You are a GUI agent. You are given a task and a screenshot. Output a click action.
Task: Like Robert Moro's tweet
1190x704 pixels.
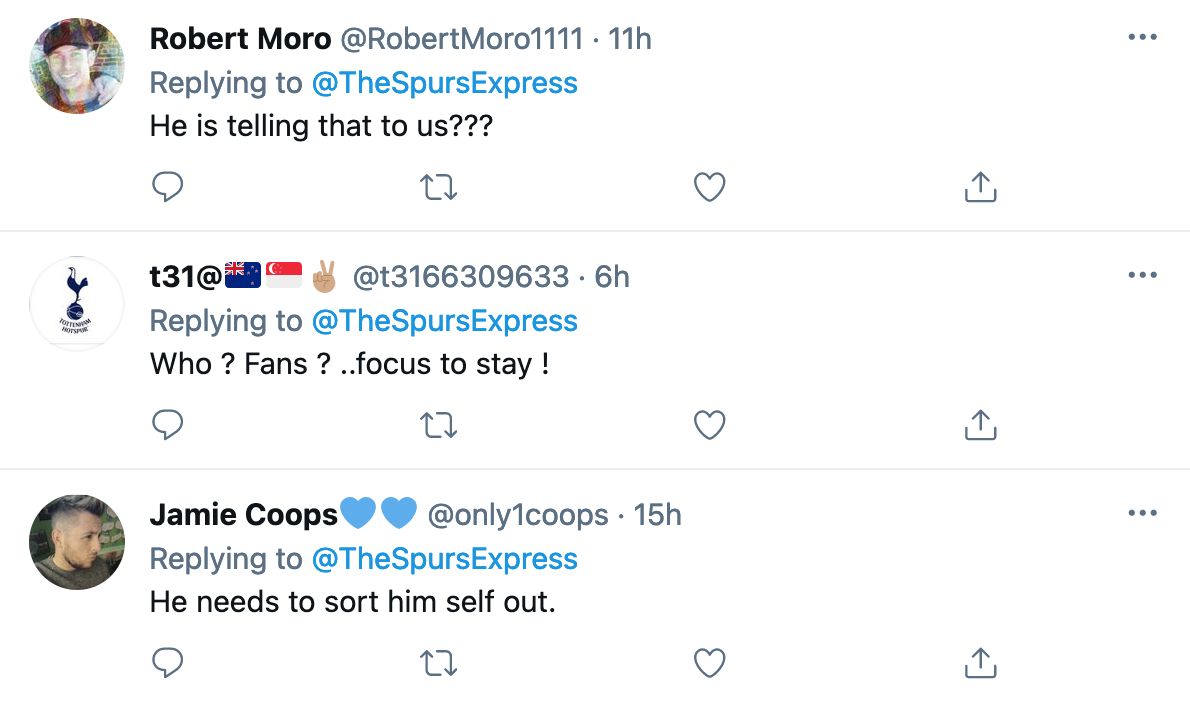(709, 187)
